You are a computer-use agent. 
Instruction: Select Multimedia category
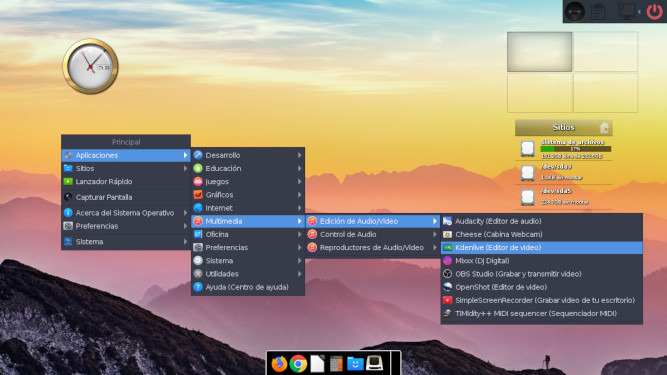[x=248, y=221]
